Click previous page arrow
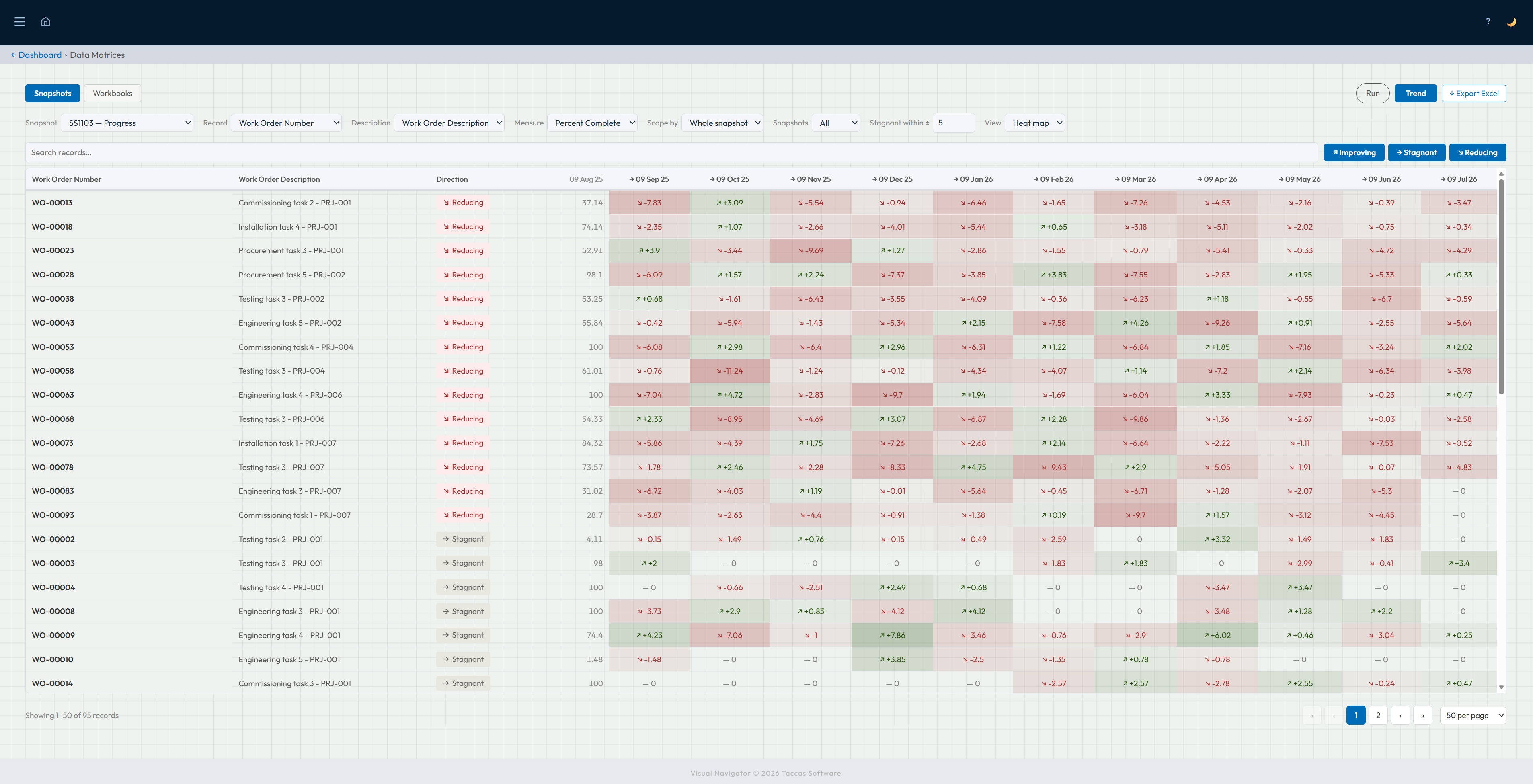The width and height of the screenshot is (1533, 784). [x=1334, y=716]
